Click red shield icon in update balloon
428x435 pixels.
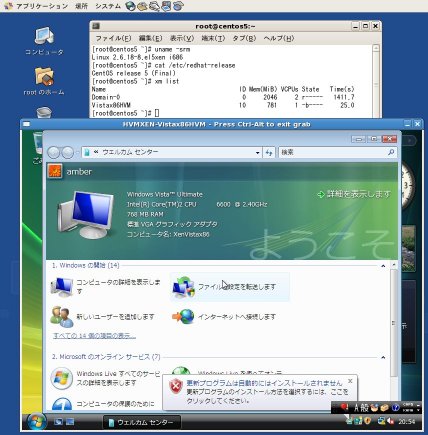pos(175,387)
